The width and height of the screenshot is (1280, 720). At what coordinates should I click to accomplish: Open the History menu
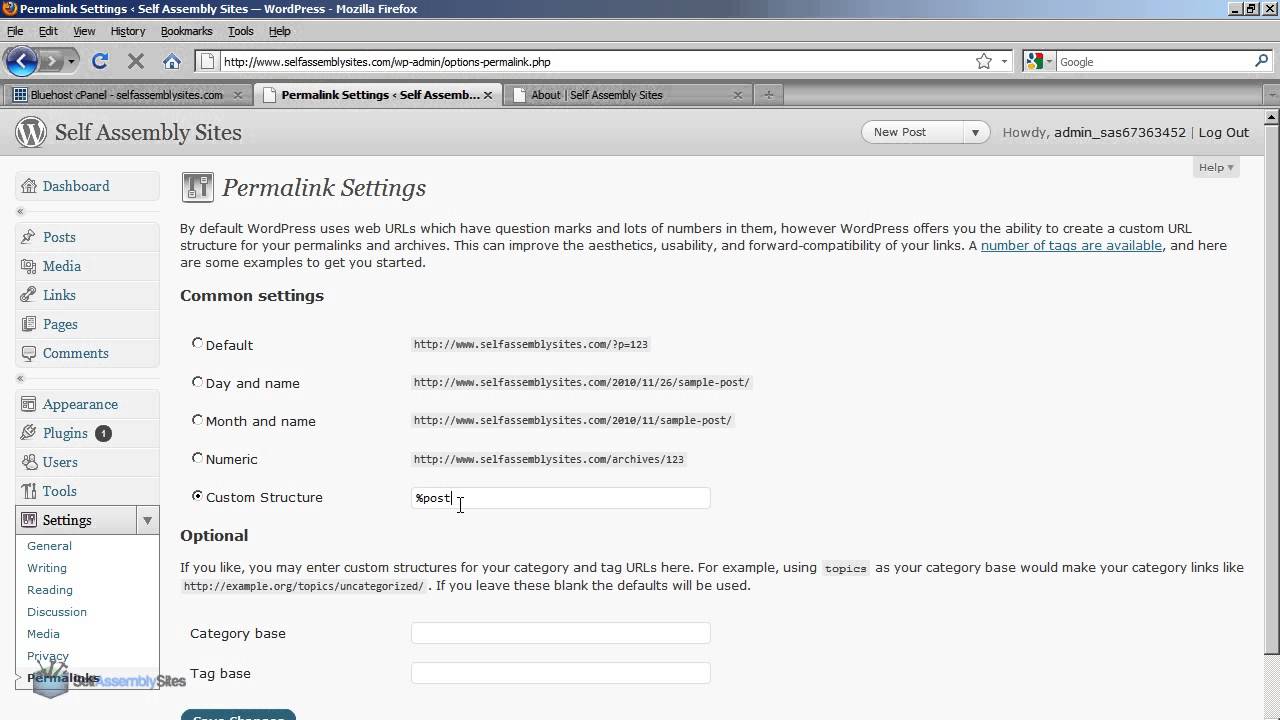128,31
